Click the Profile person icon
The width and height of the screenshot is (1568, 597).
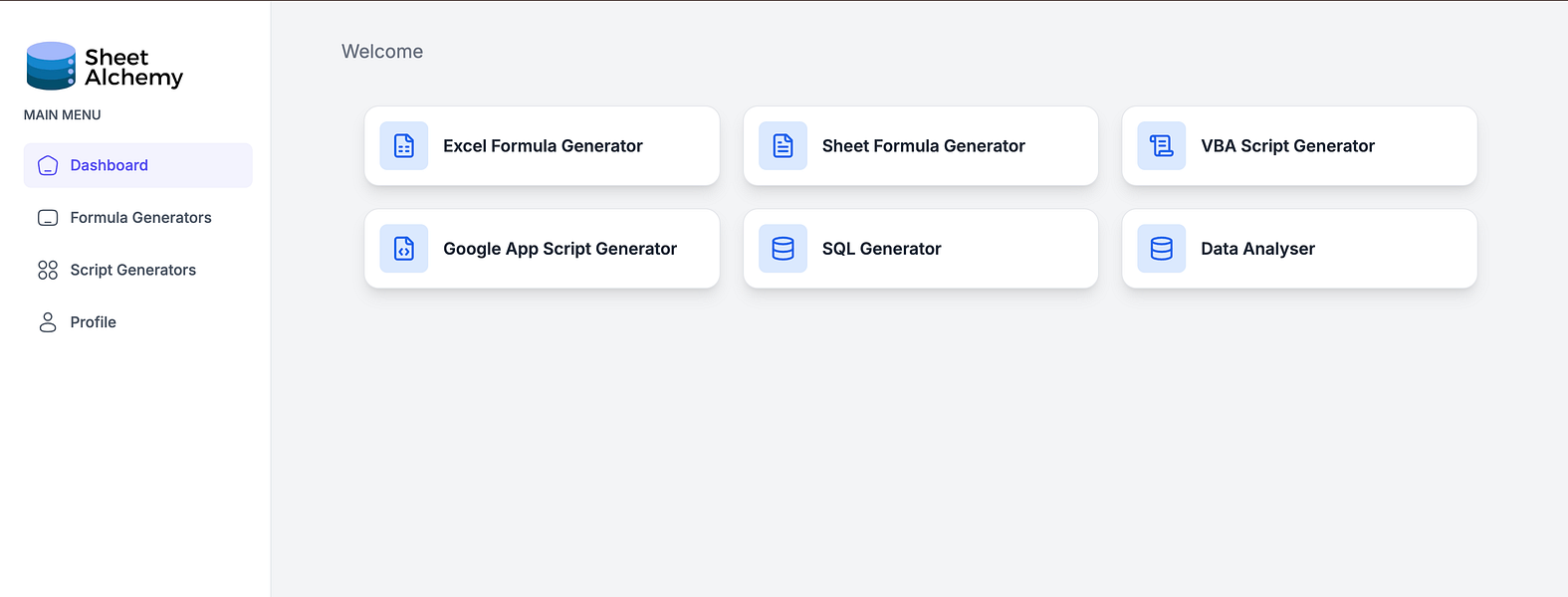click(48, 322)
